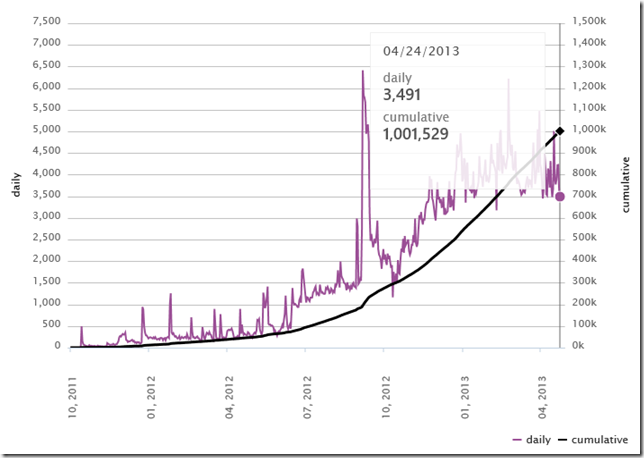Click the black cumulative legend line swatch
Screen dimensions: 644x458
pos(563,440)
